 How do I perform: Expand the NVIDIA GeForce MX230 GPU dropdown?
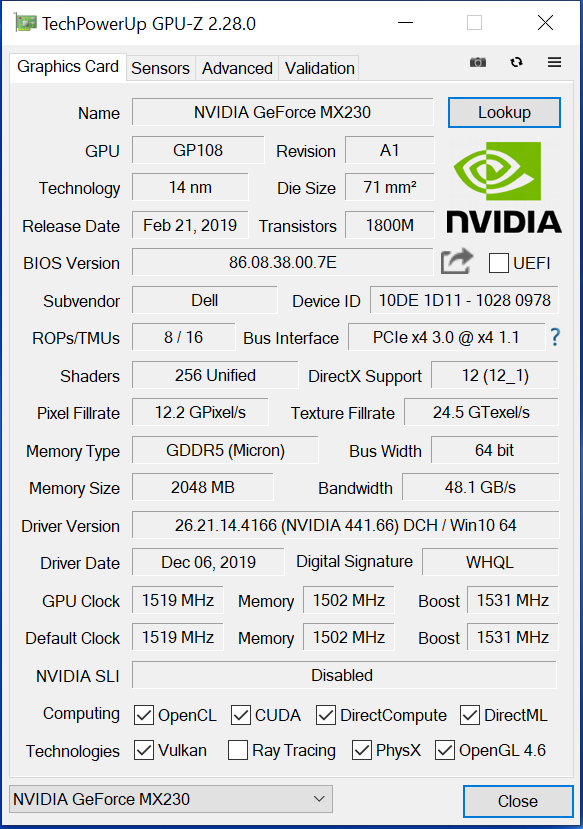pyautogui.click(x=171, y=799)
